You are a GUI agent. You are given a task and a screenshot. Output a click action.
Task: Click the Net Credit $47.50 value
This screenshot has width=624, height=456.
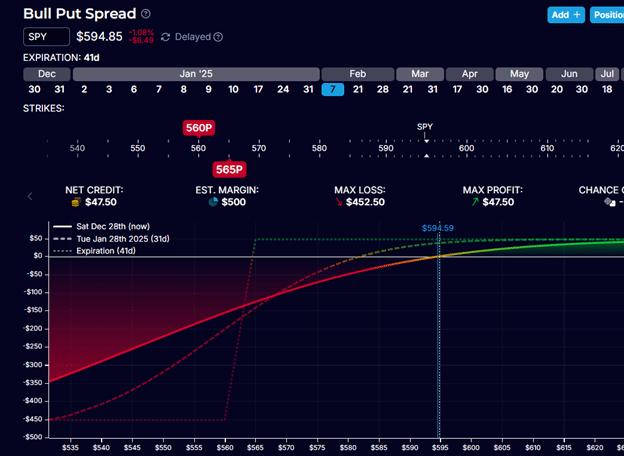coord(101,202)
